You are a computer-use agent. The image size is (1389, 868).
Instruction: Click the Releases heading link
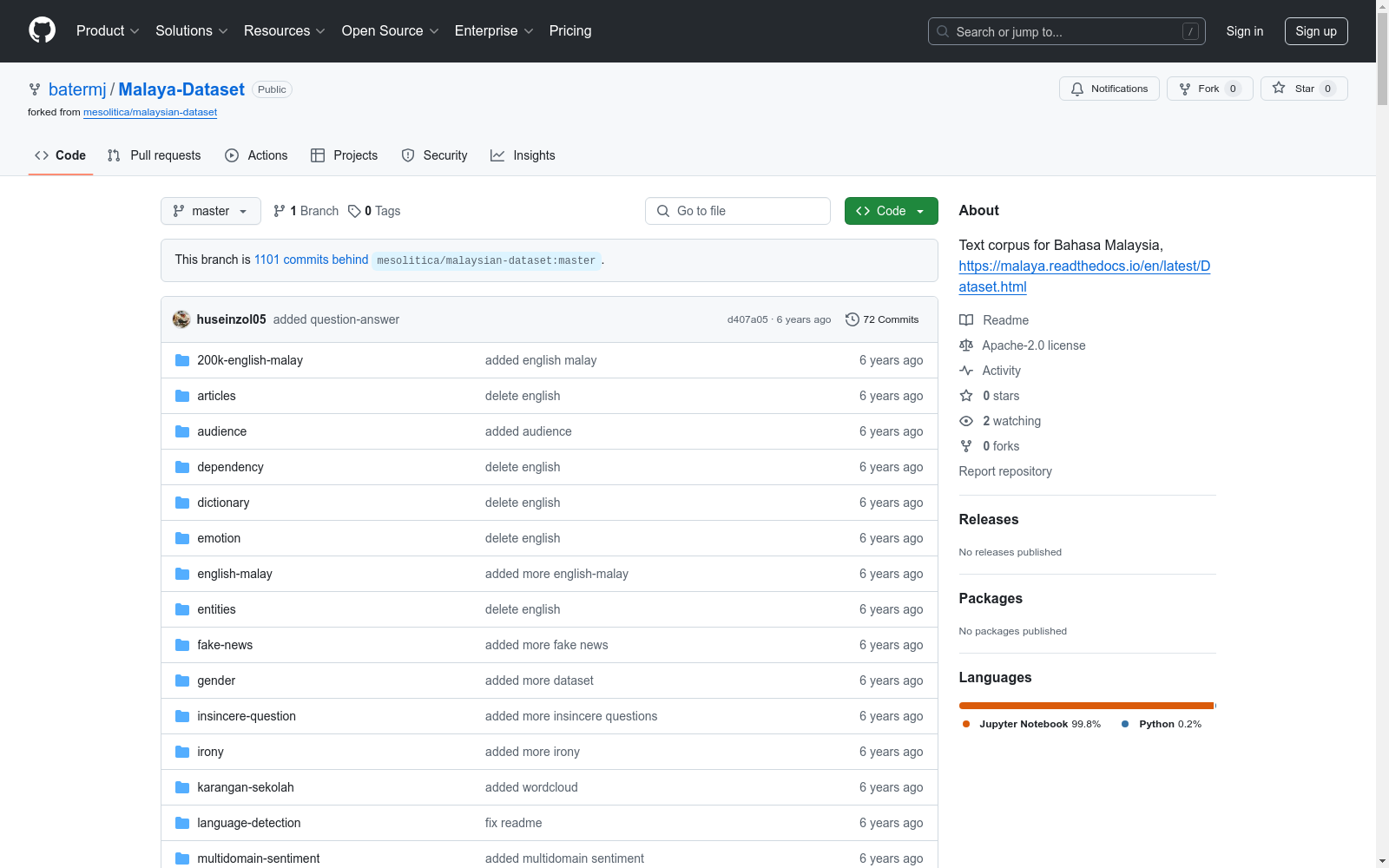(989, 519)
